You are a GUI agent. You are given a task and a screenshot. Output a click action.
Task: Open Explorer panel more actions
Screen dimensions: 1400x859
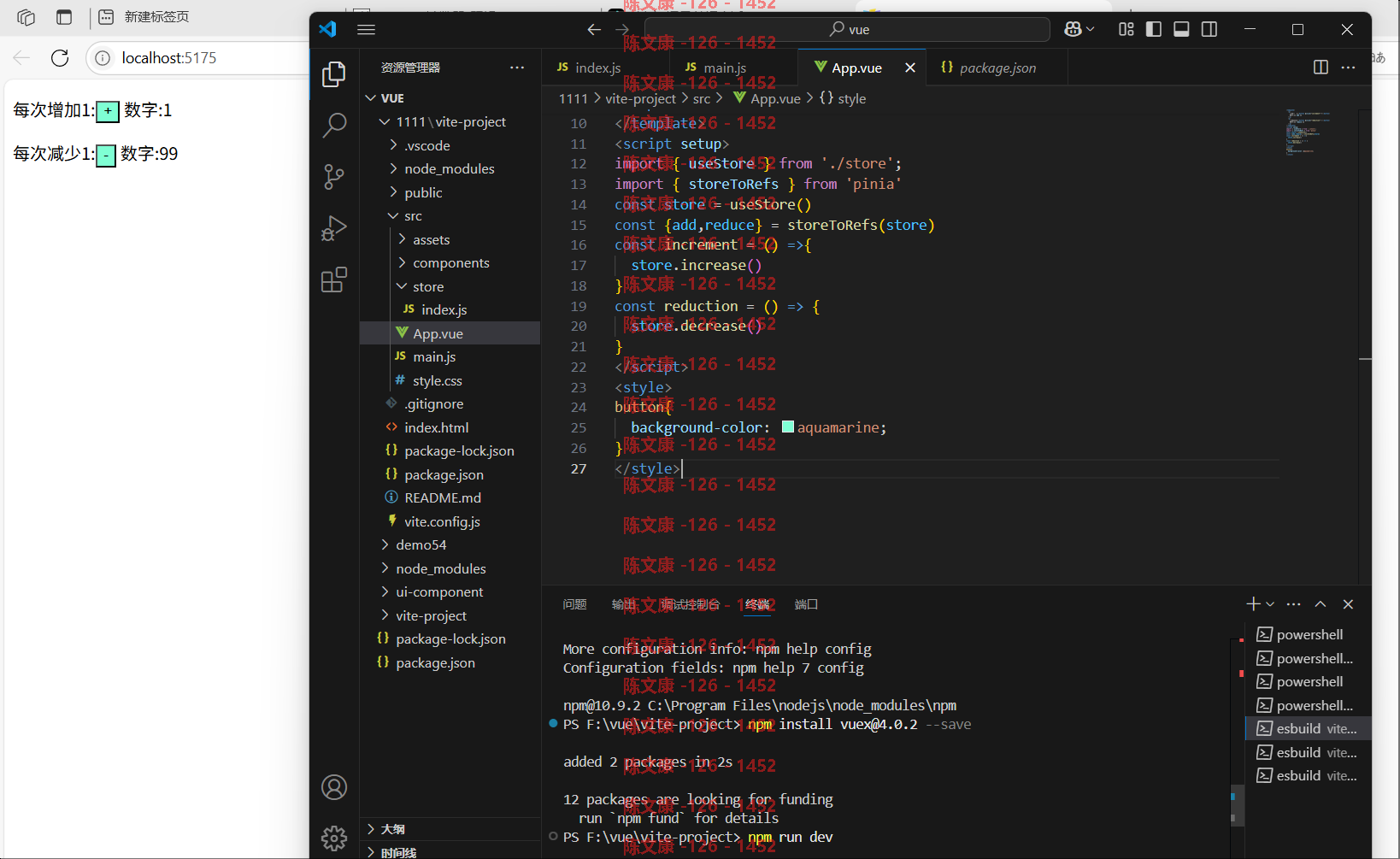coord(517,68)
